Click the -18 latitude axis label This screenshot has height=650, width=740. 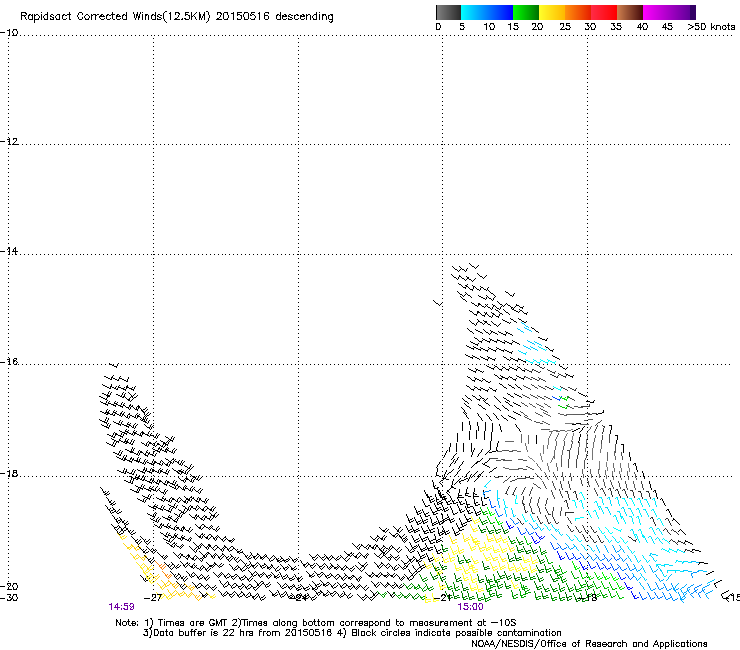[x=9, y=473]
